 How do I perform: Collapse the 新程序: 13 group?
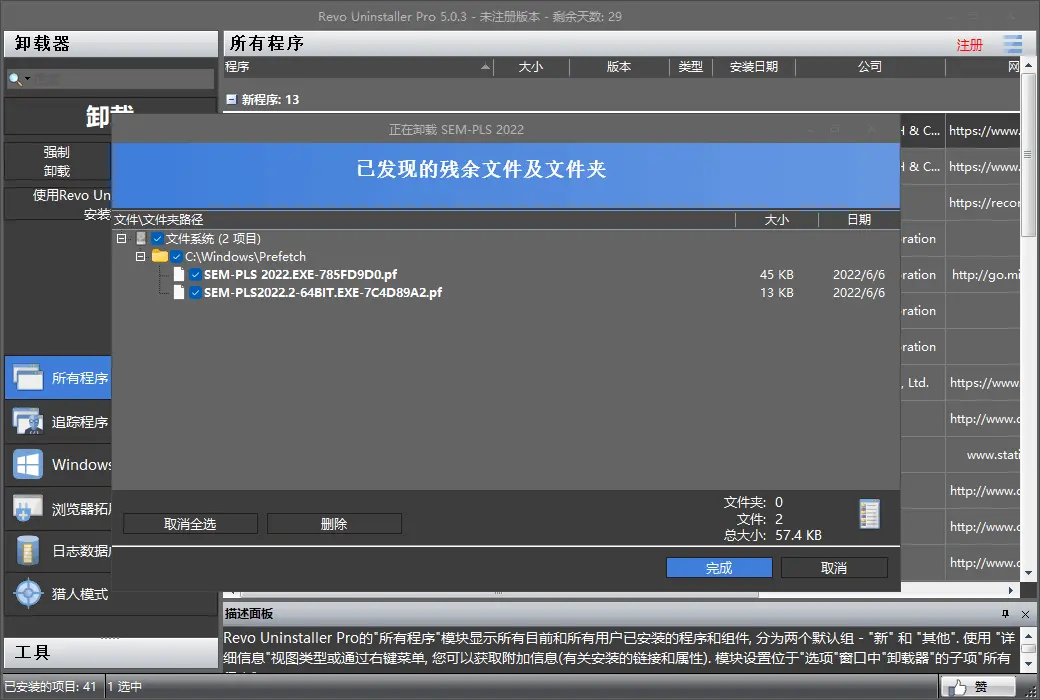[x=231, y=100]
